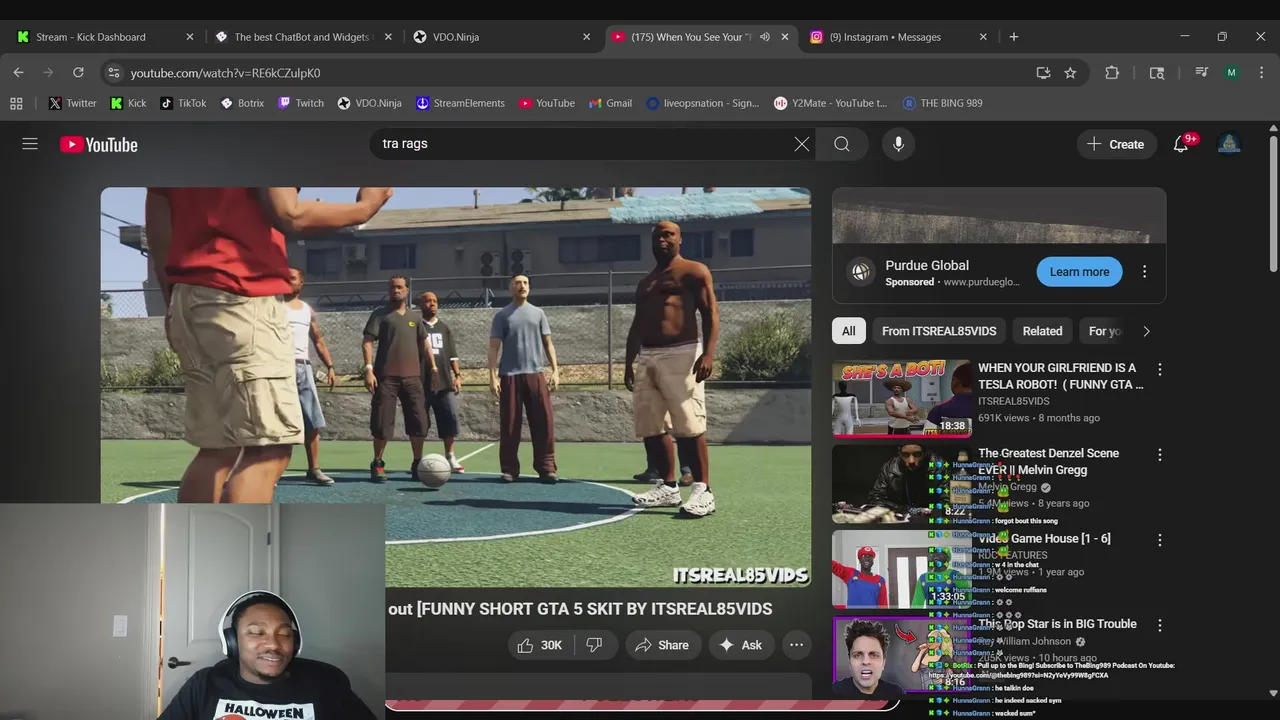Select the From ITSREAL85VIDS filter chip
The image size is (1280, 720).
click(x=939, y=331)
